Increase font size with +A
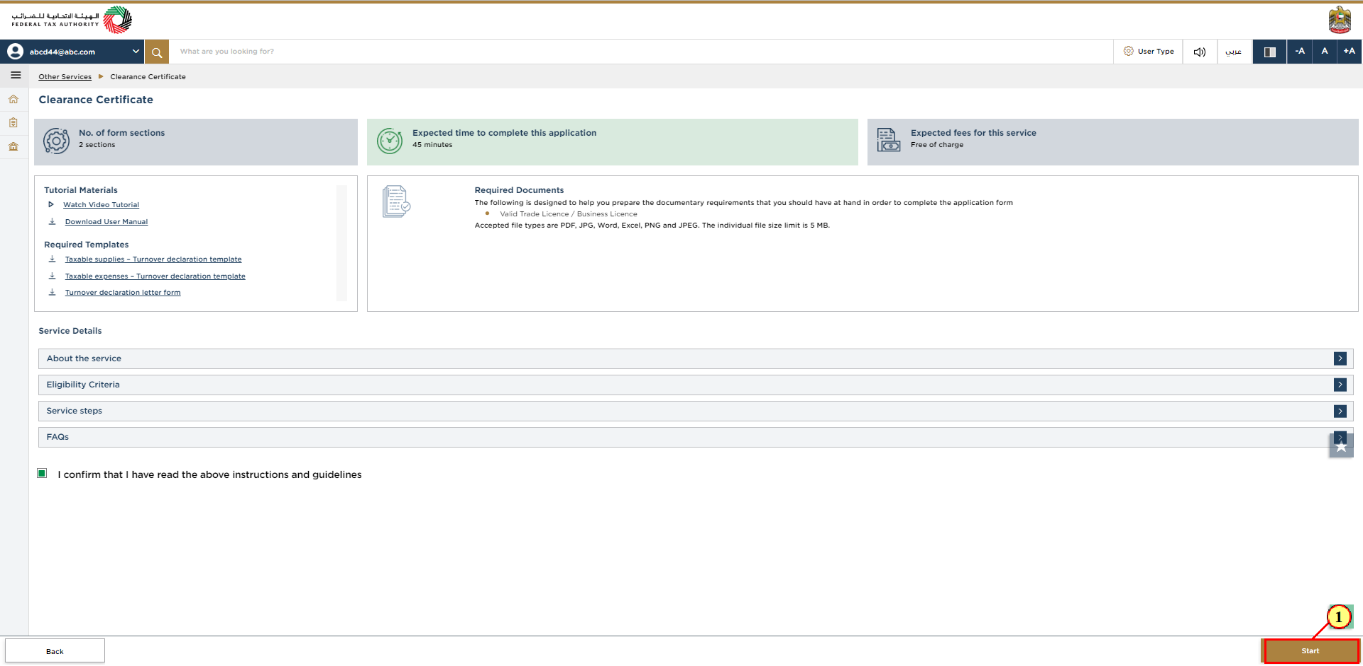The image size is (1363, 666). [1349, 51]
